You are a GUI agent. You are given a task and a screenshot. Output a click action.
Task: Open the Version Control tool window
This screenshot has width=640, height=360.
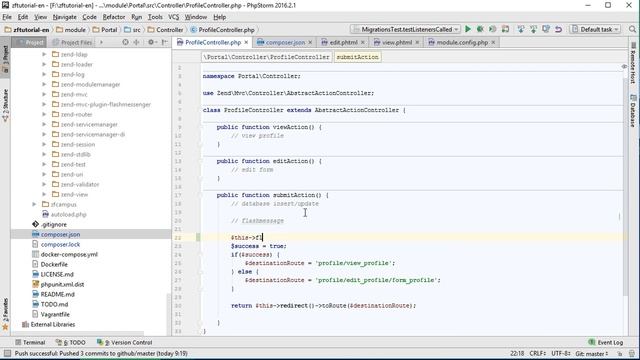[124, 342]
